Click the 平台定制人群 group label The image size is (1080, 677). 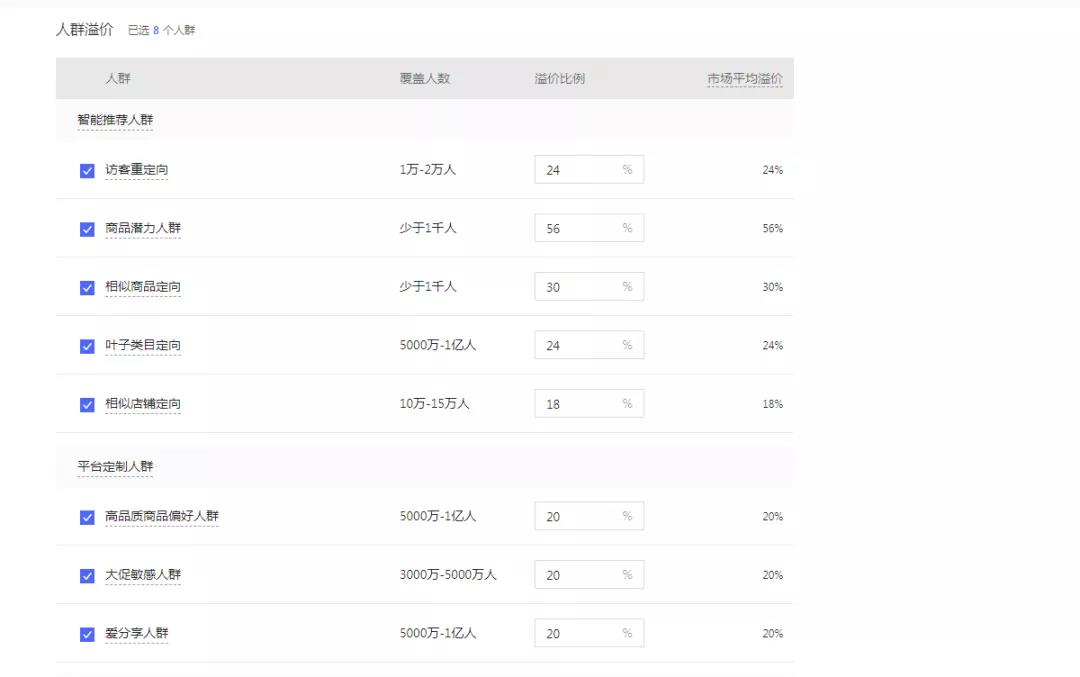(x=115, y=466)
